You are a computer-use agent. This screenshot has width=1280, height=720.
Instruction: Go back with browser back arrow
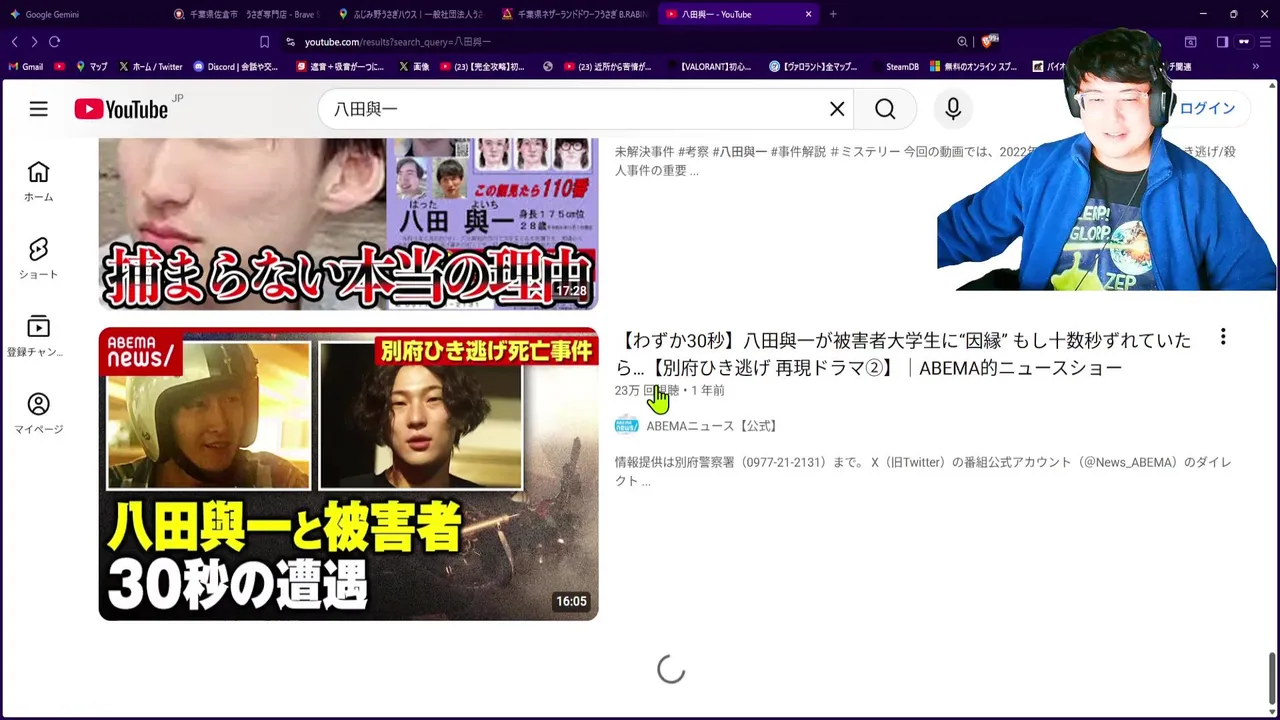(14, 42)
